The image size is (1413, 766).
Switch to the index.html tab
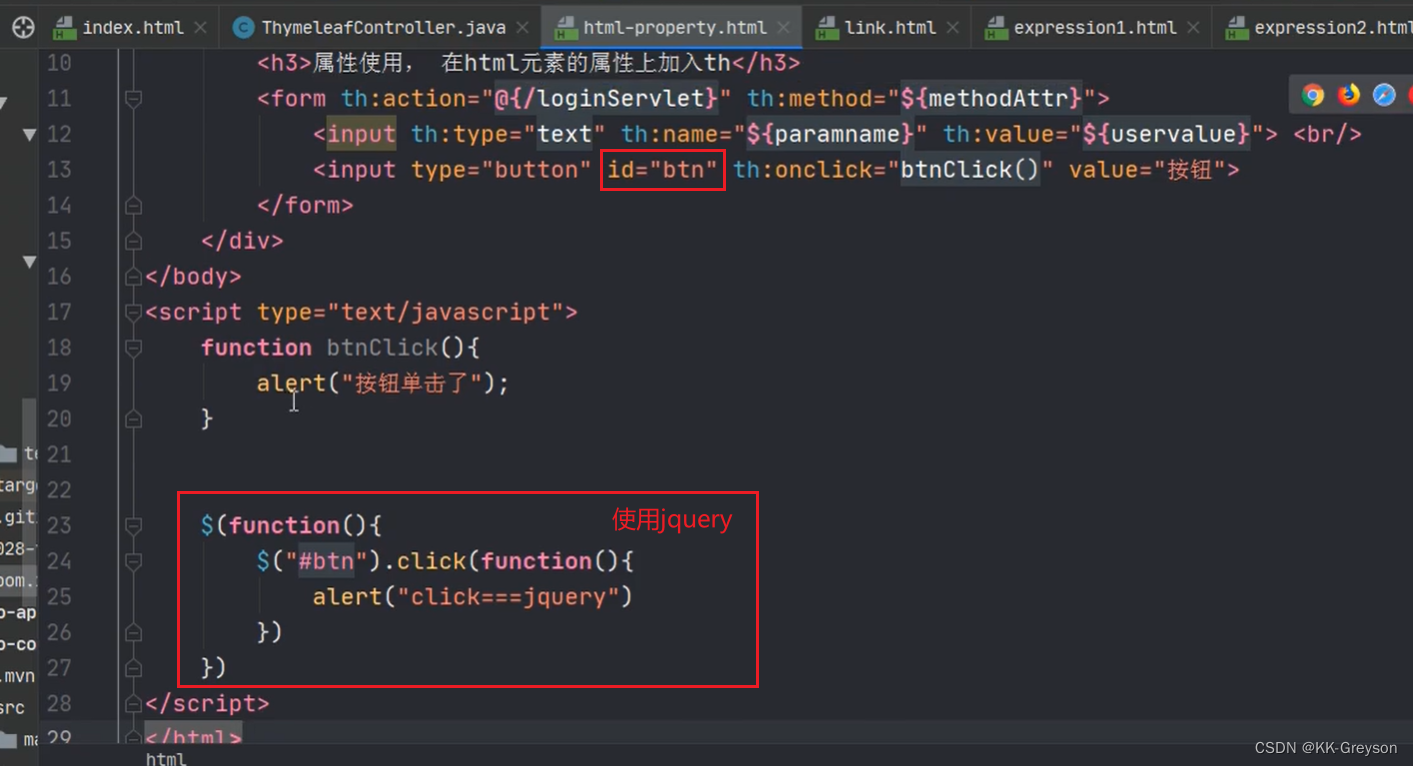click(133, 28)
